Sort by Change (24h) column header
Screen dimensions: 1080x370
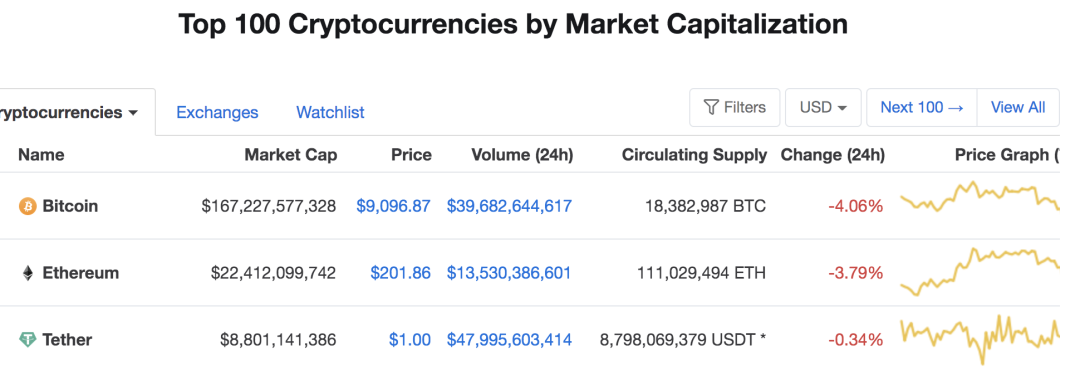(x=832, y=155)
